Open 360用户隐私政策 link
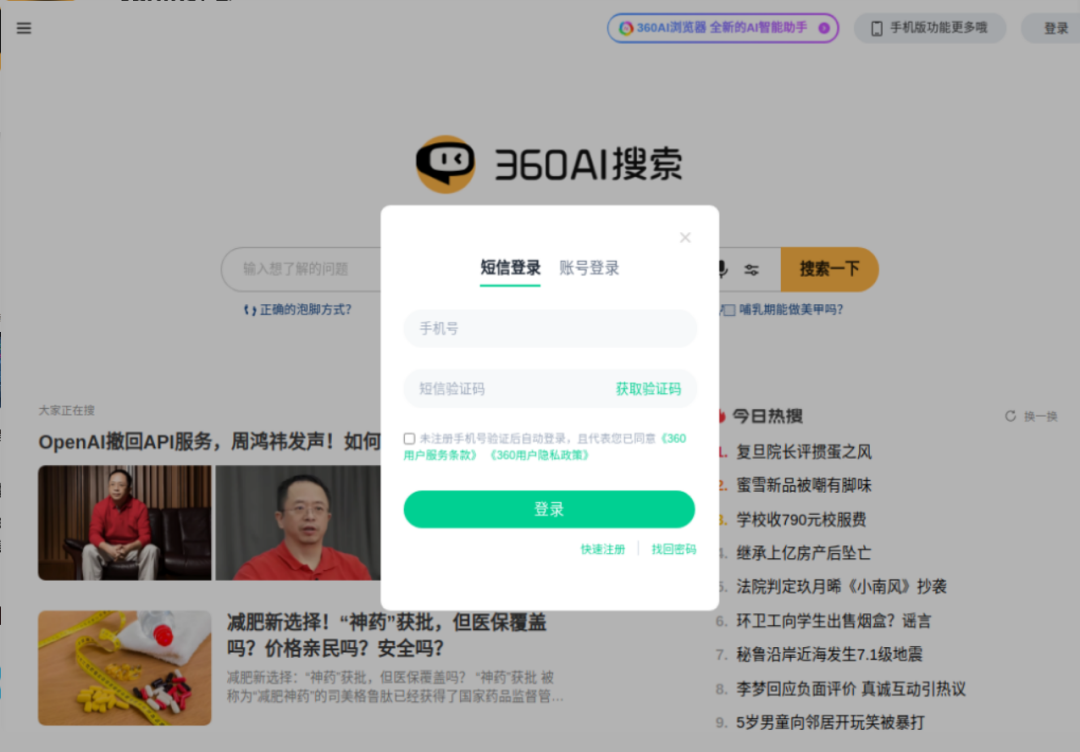 click(539, 455)
